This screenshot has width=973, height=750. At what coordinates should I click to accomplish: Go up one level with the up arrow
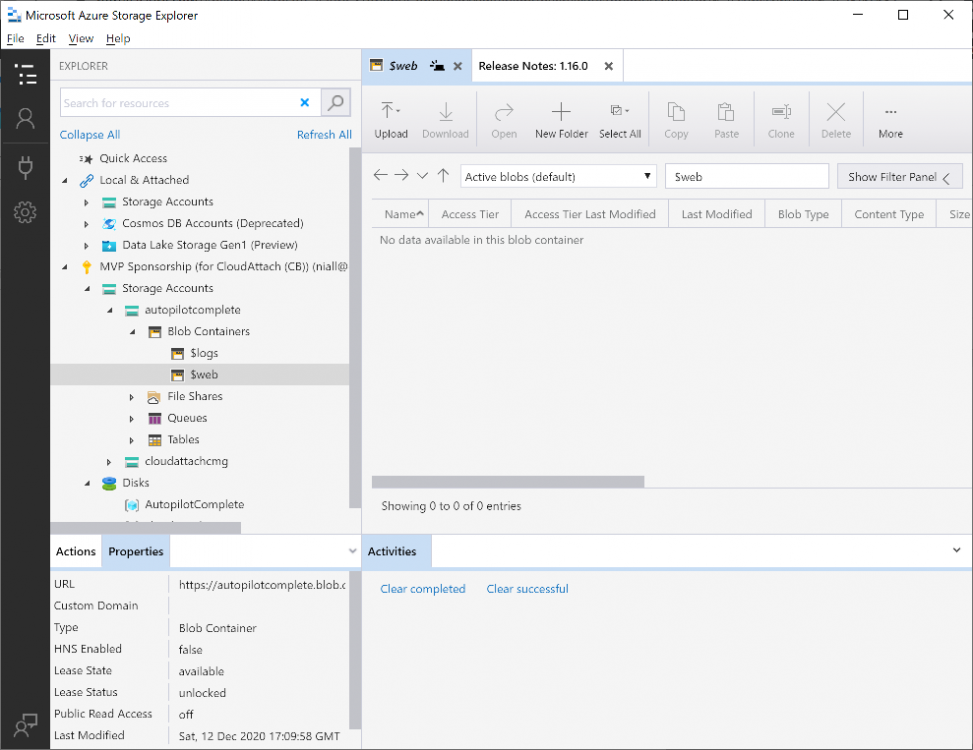pos(443,176)
